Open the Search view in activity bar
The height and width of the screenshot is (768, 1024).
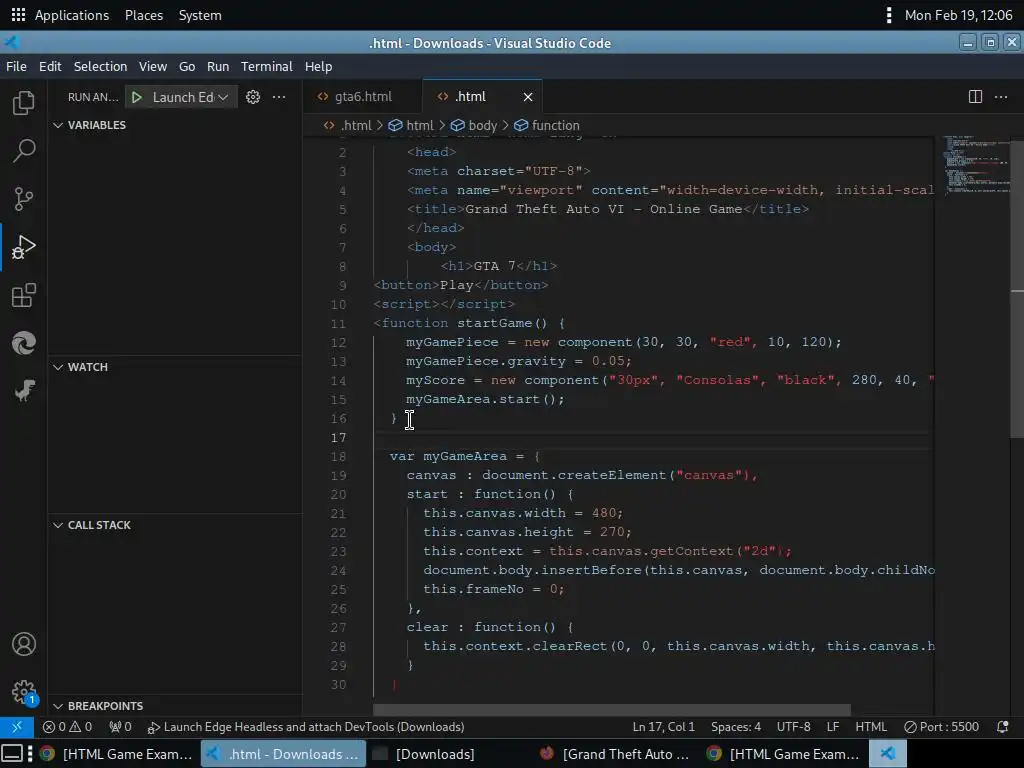(24, 150)
